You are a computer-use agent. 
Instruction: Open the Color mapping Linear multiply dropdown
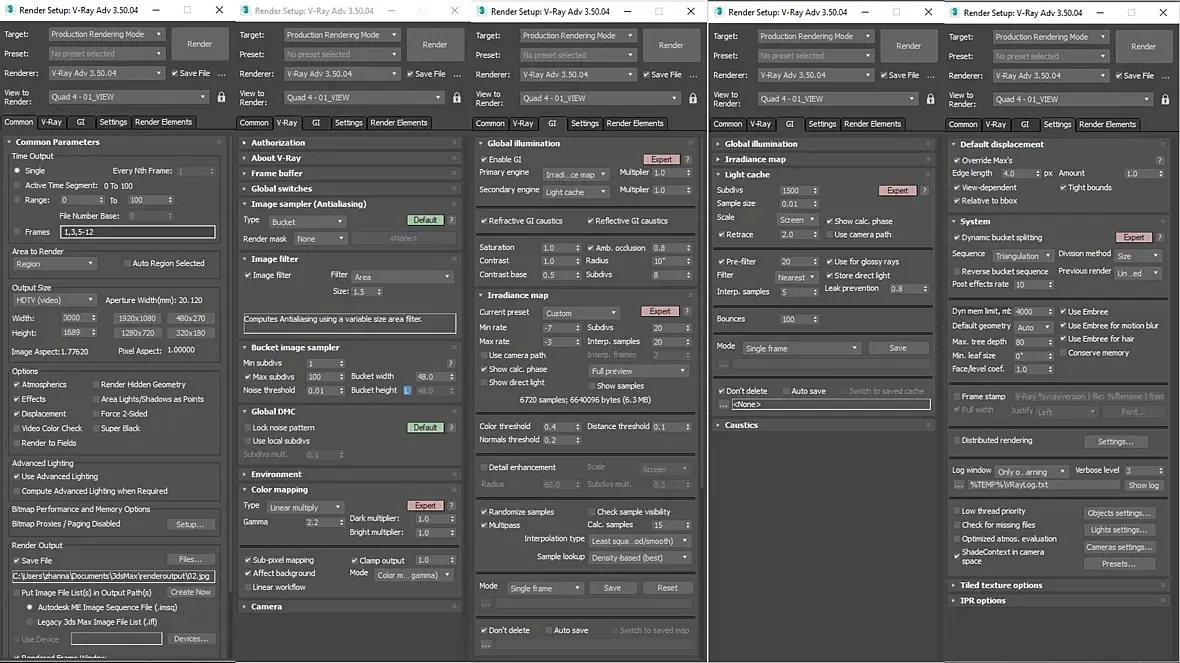point(305,508)
